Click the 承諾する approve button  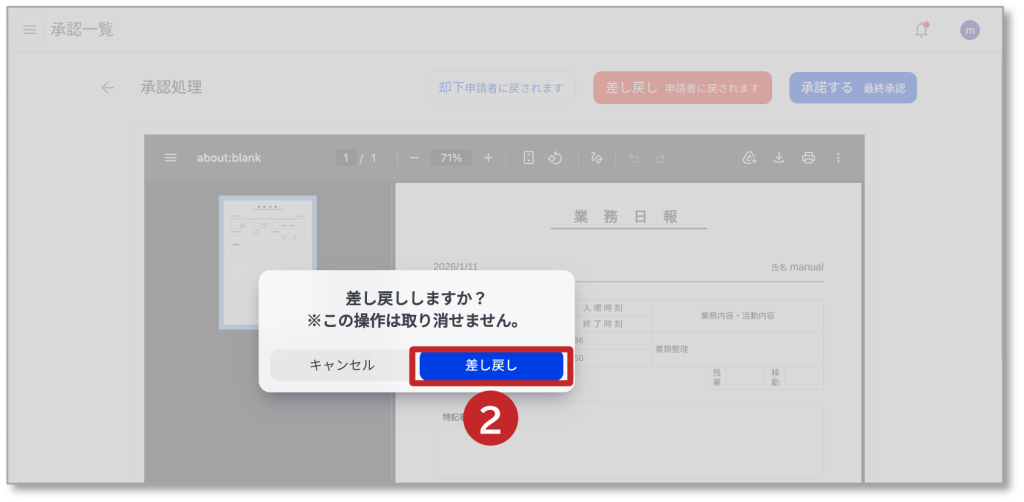click(x=852, y=88)
